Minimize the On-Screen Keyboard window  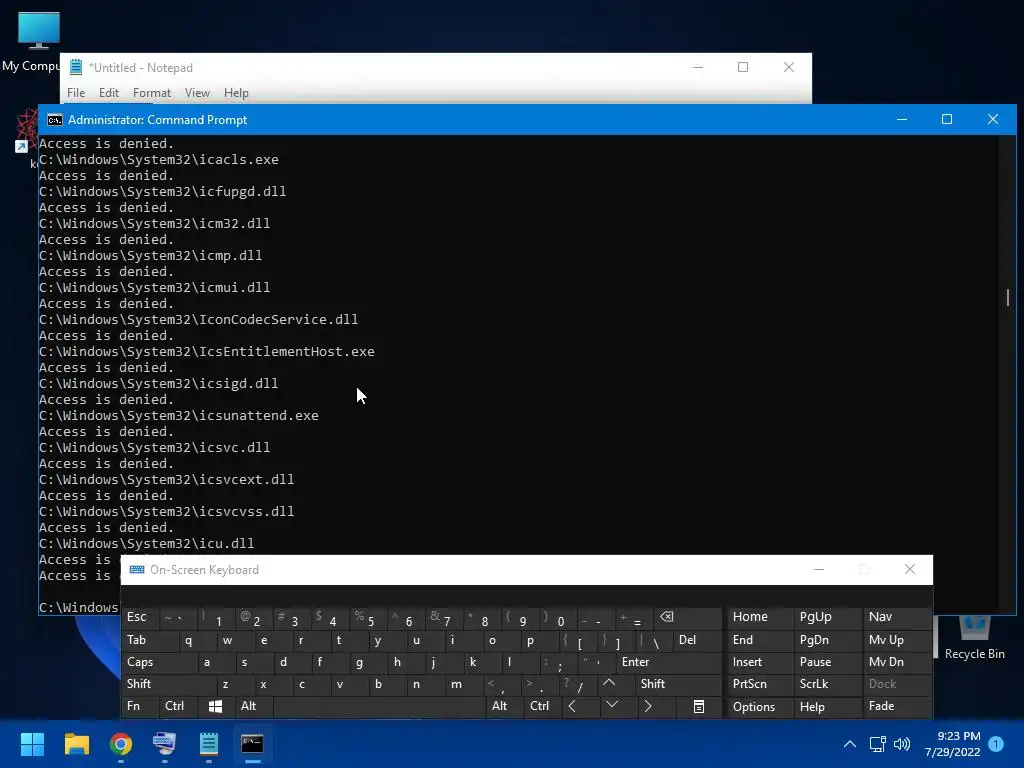(x=819, y=569)
